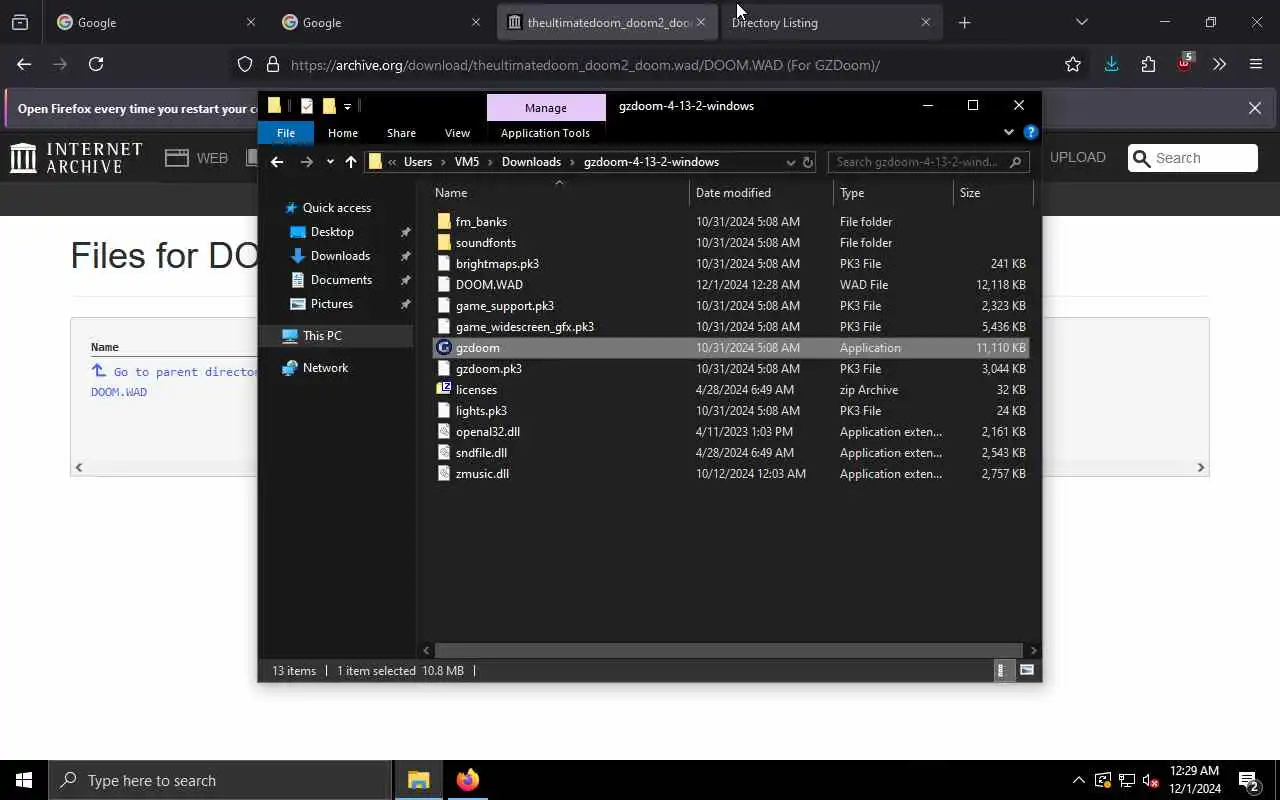Open Documents in navigation pane

(x=341, y=280)
